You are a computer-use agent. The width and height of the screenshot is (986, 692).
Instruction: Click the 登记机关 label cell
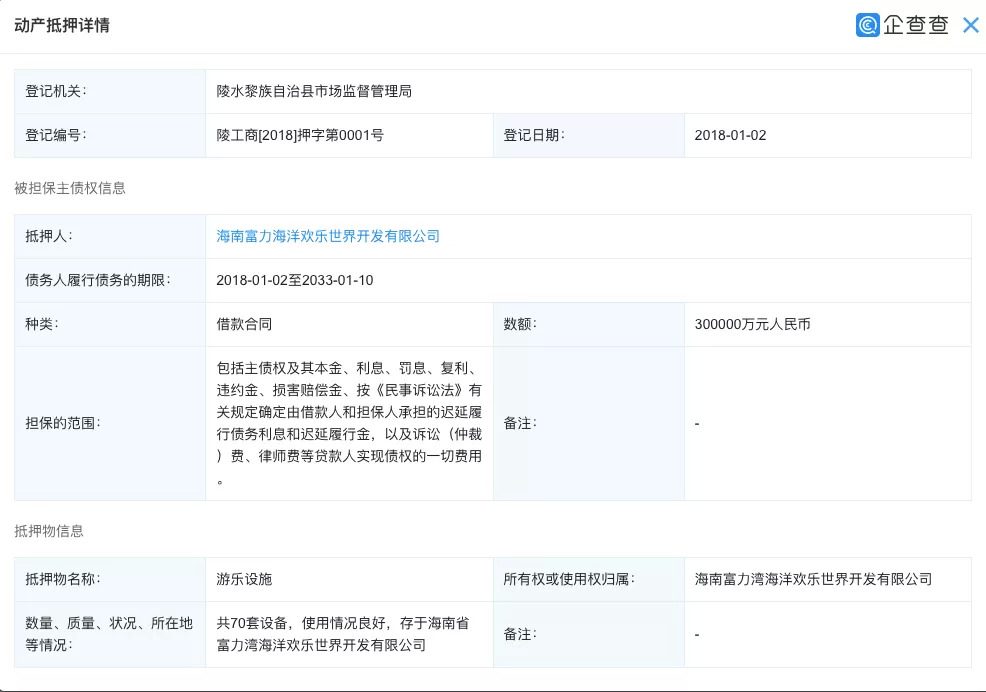[x=110, y=91]
